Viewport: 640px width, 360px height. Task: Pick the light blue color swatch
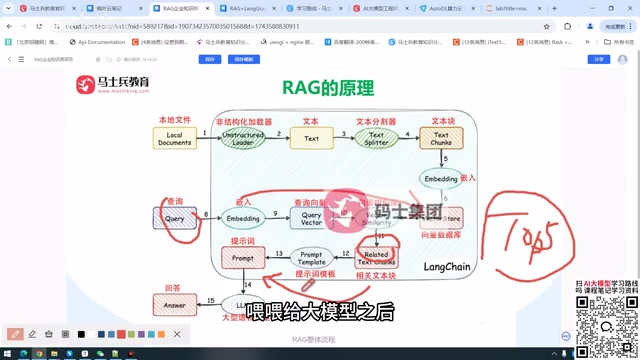[111, 334]
